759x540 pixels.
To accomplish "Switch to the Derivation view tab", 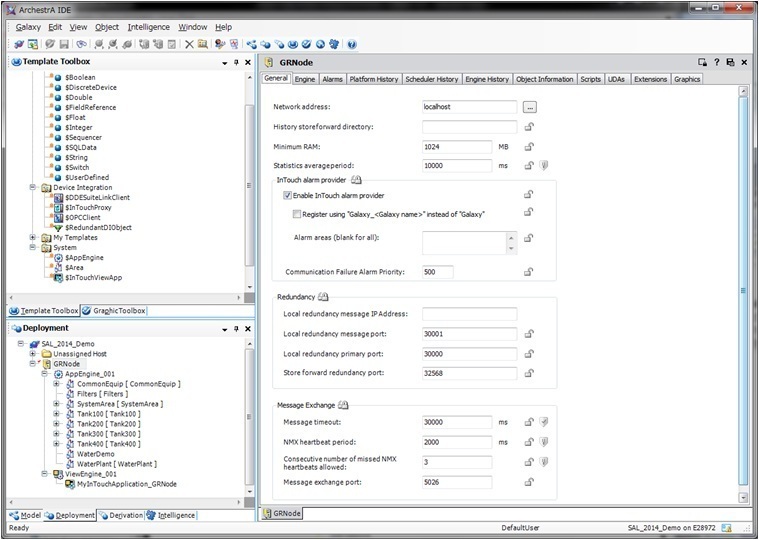I will pos(120,516).
